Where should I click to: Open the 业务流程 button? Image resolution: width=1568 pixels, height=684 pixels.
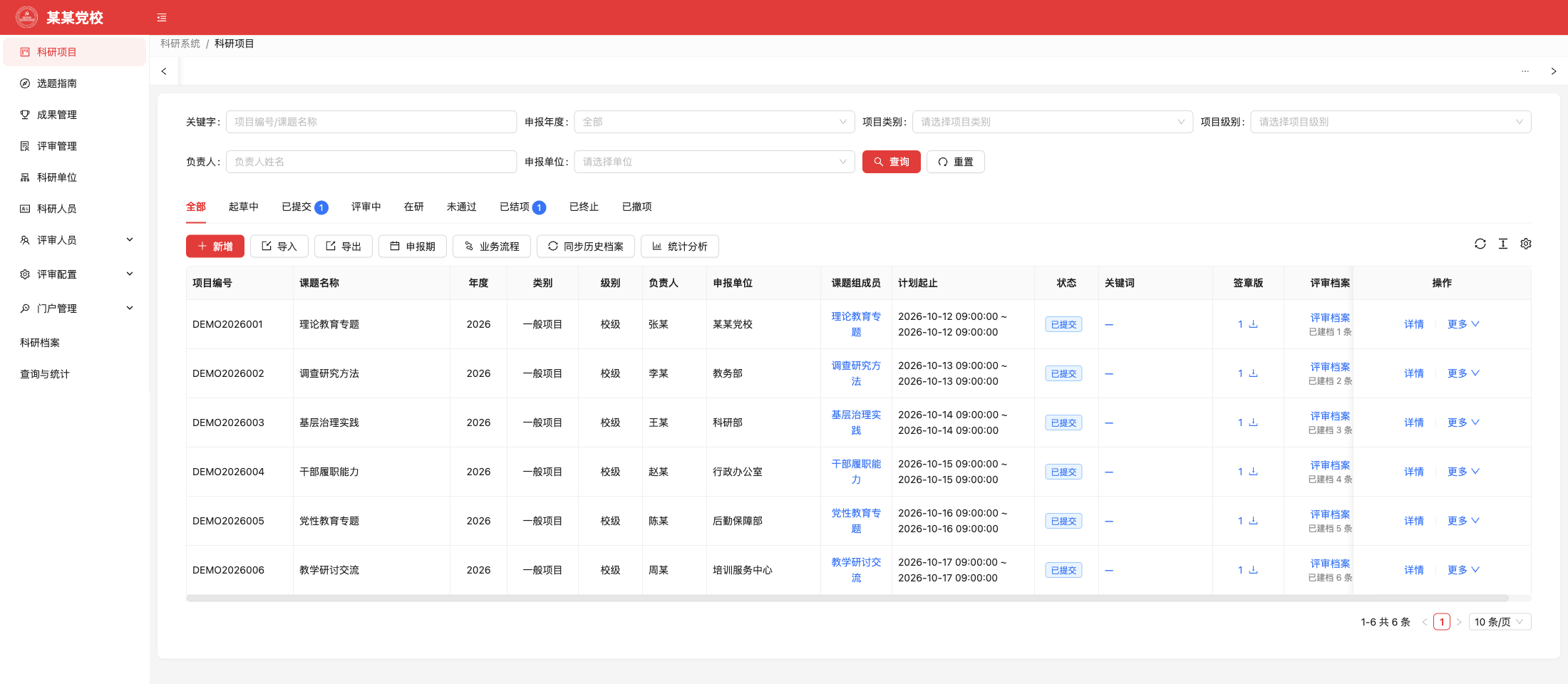[x=492, y=246]
